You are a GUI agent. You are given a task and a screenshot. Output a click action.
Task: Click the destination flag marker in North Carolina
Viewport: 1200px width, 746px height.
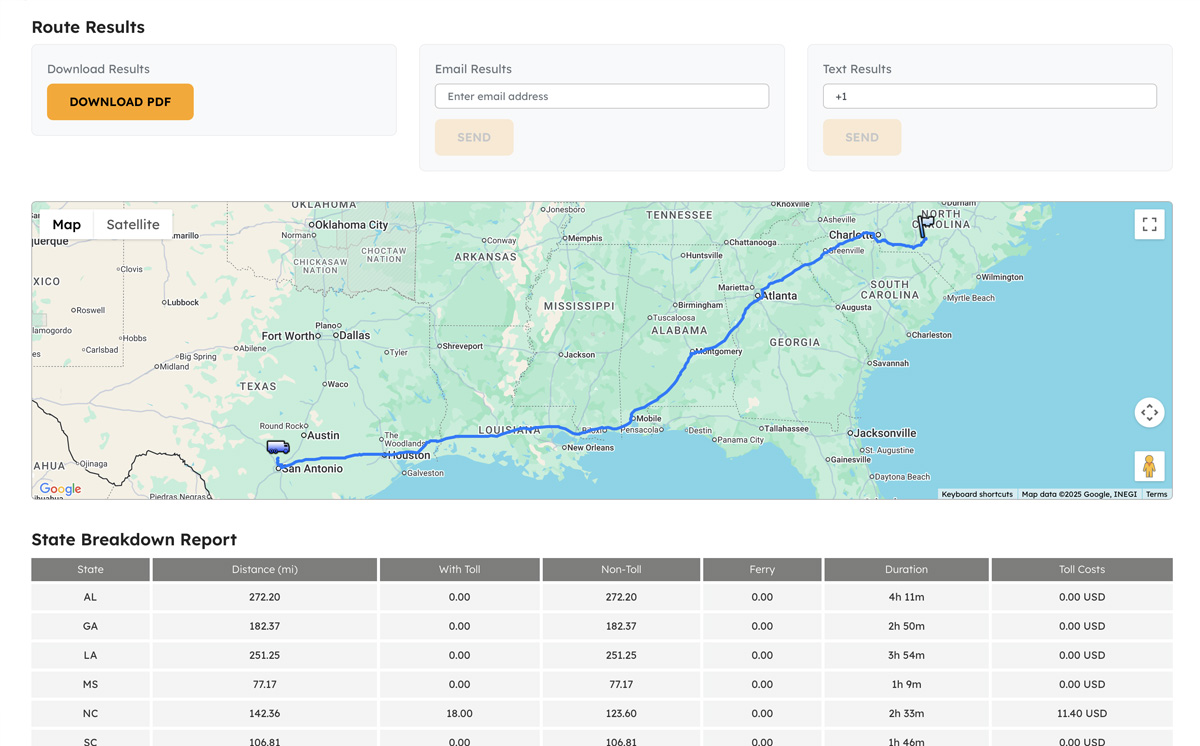[926, 224]
